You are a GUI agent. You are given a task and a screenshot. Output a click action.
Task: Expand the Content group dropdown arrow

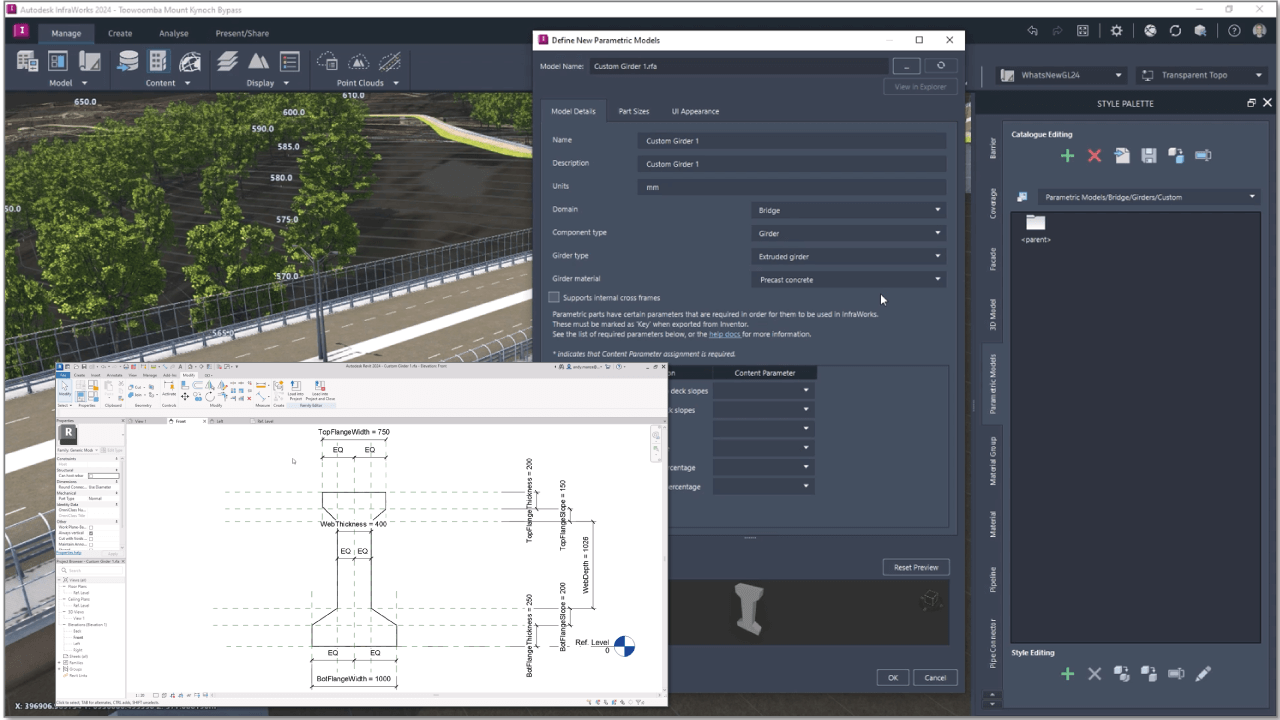189,84
